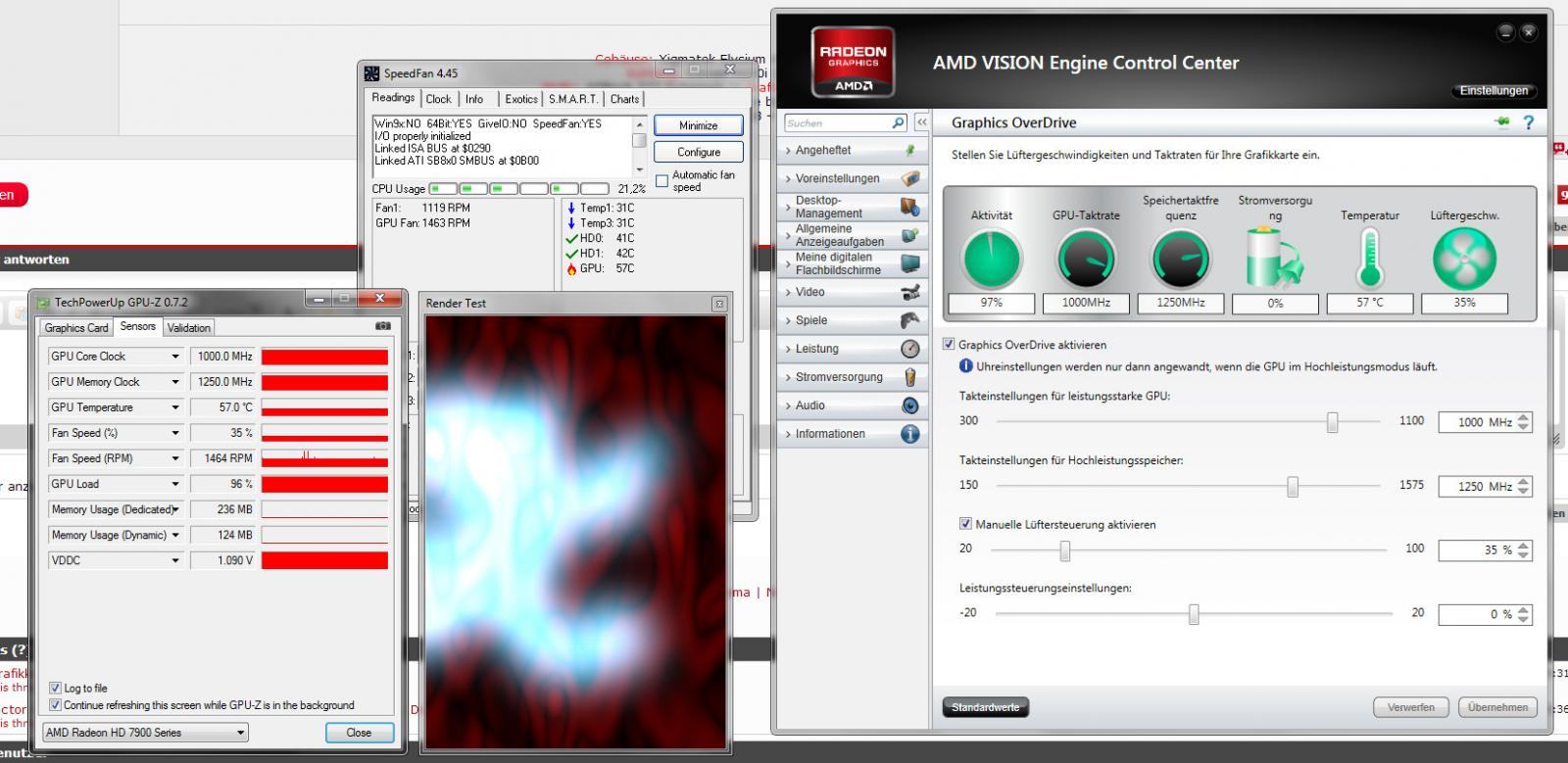The height and width of the screenshot is (763, 1568).
Task: Click the Angeheftet pin icon
Action: [910, 151]
